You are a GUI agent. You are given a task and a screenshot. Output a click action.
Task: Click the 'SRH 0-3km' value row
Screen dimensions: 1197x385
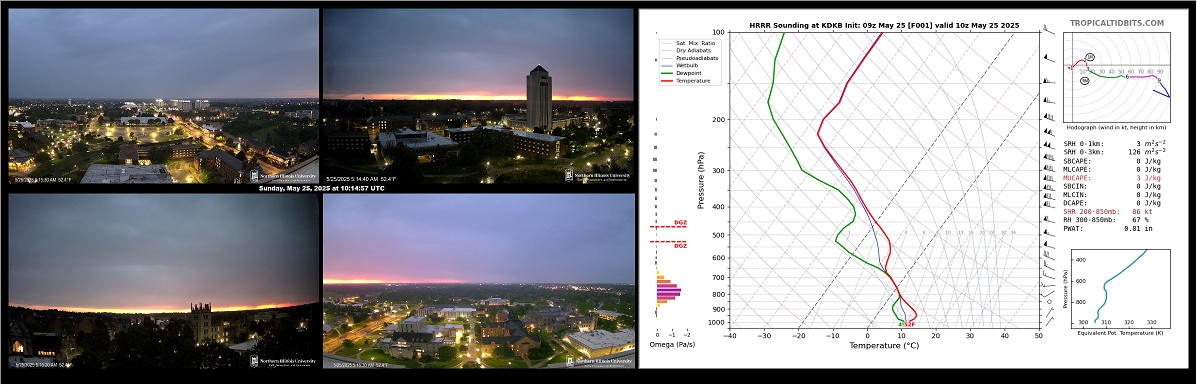[x=1115, y=152]
